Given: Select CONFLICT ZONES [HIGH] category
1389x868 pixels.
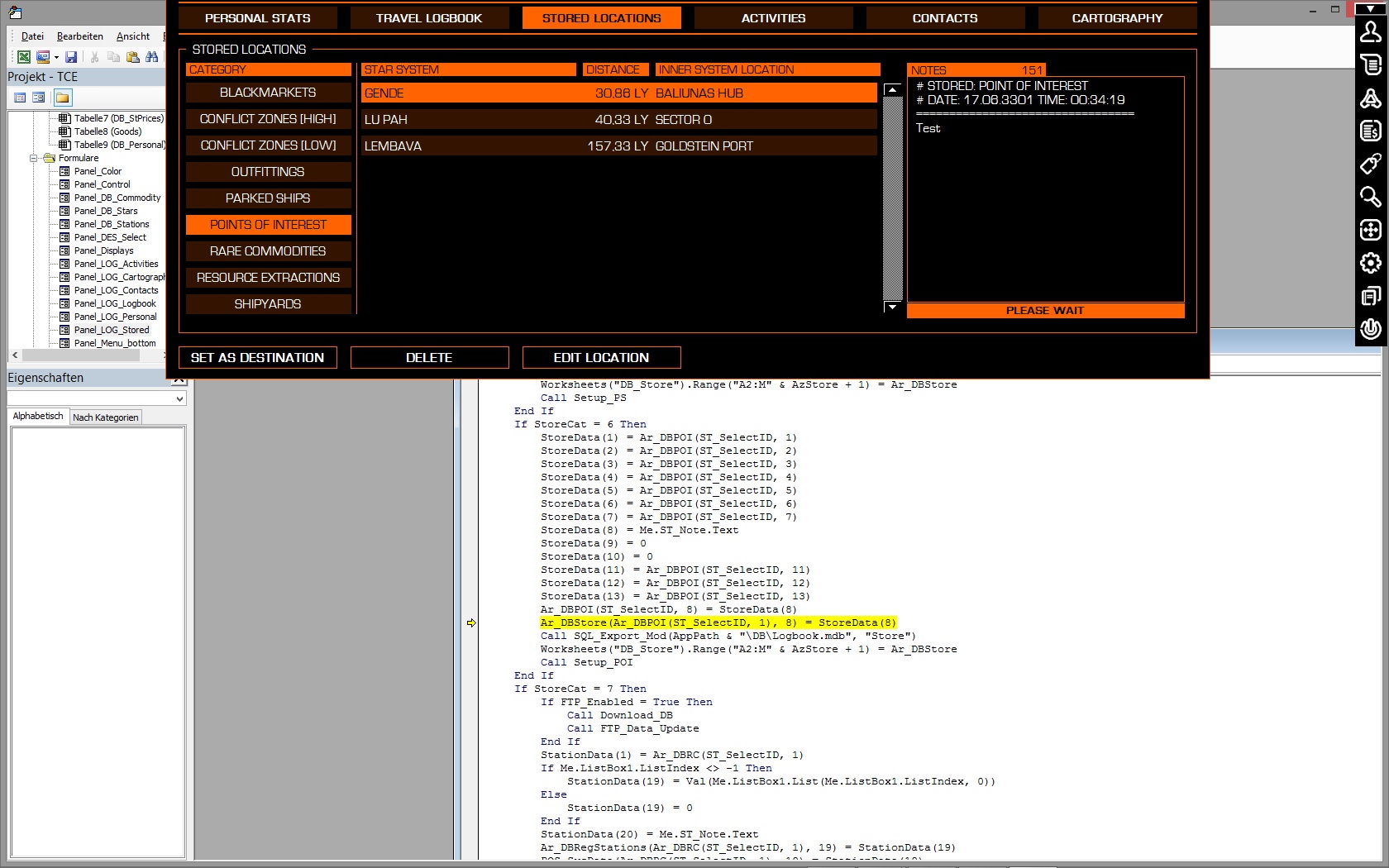Looking at the screenshot, I should point(268,119).
